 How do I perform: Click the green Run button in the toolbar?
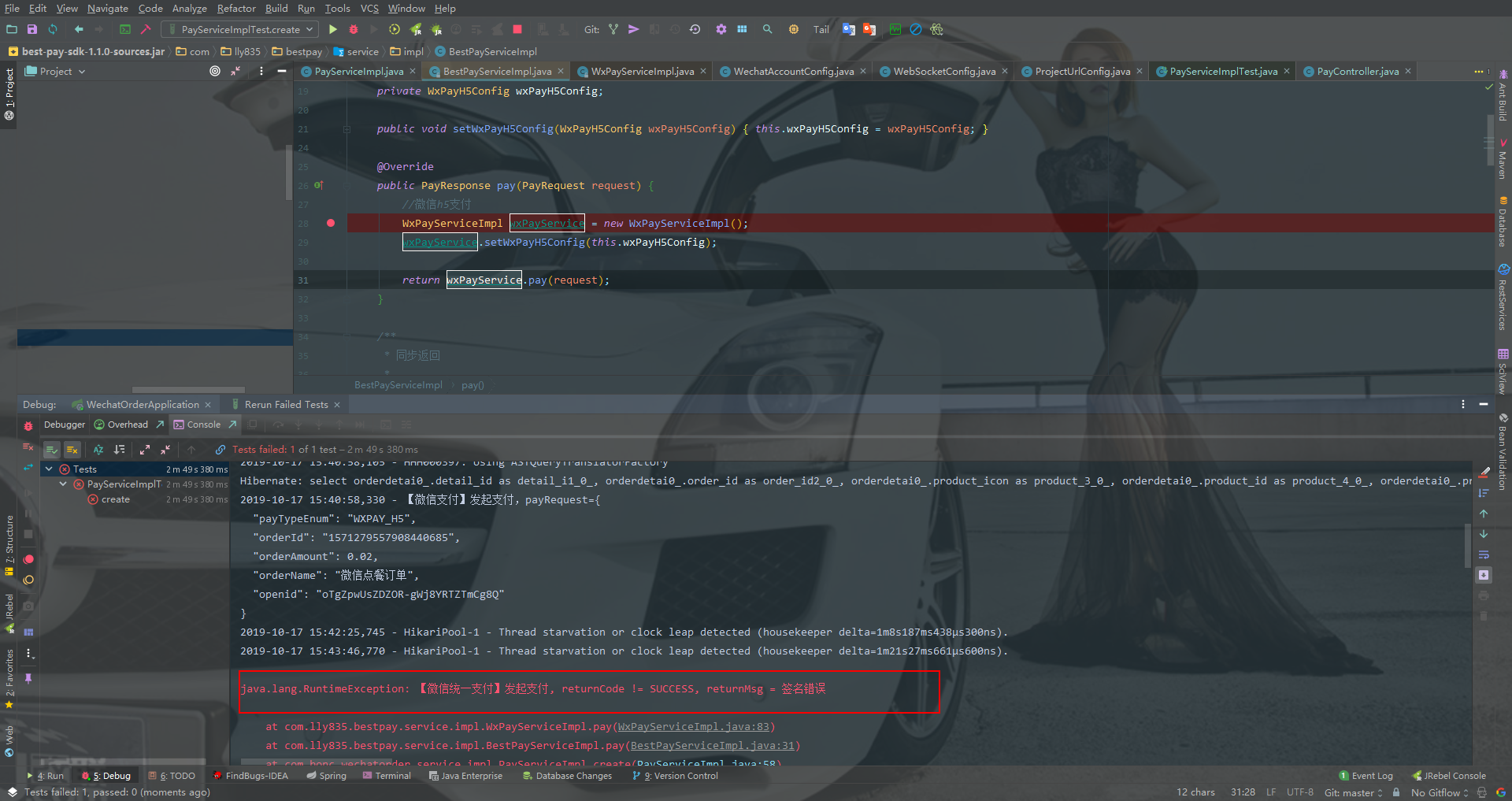tap(333, 29)
